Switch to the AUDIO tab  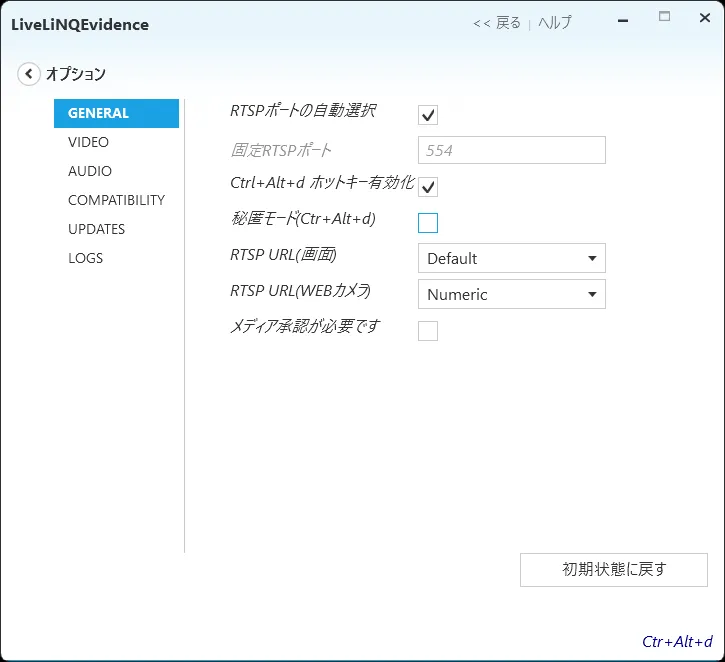pos(90,172)
